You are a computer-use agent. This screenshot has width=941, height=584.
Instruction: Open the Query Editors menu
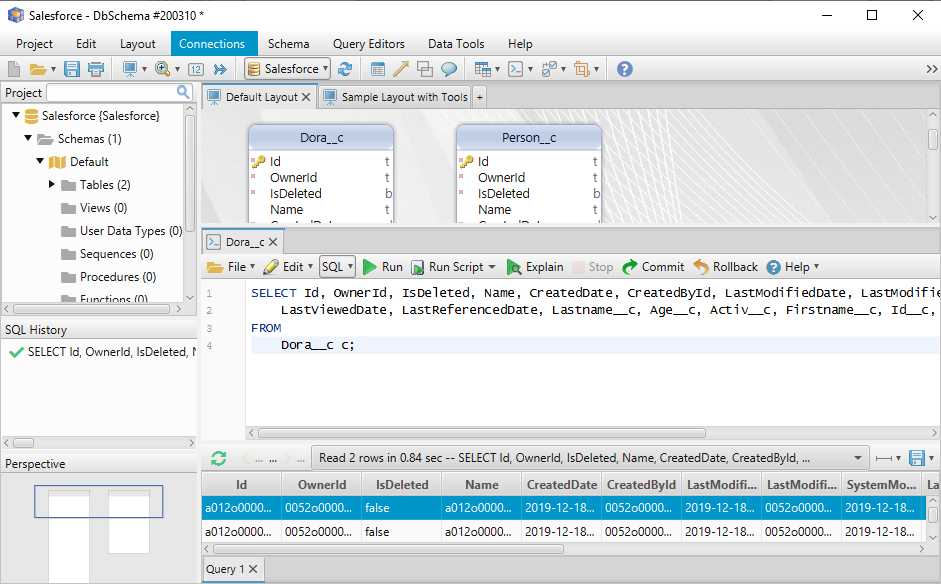tap(368, 44)
